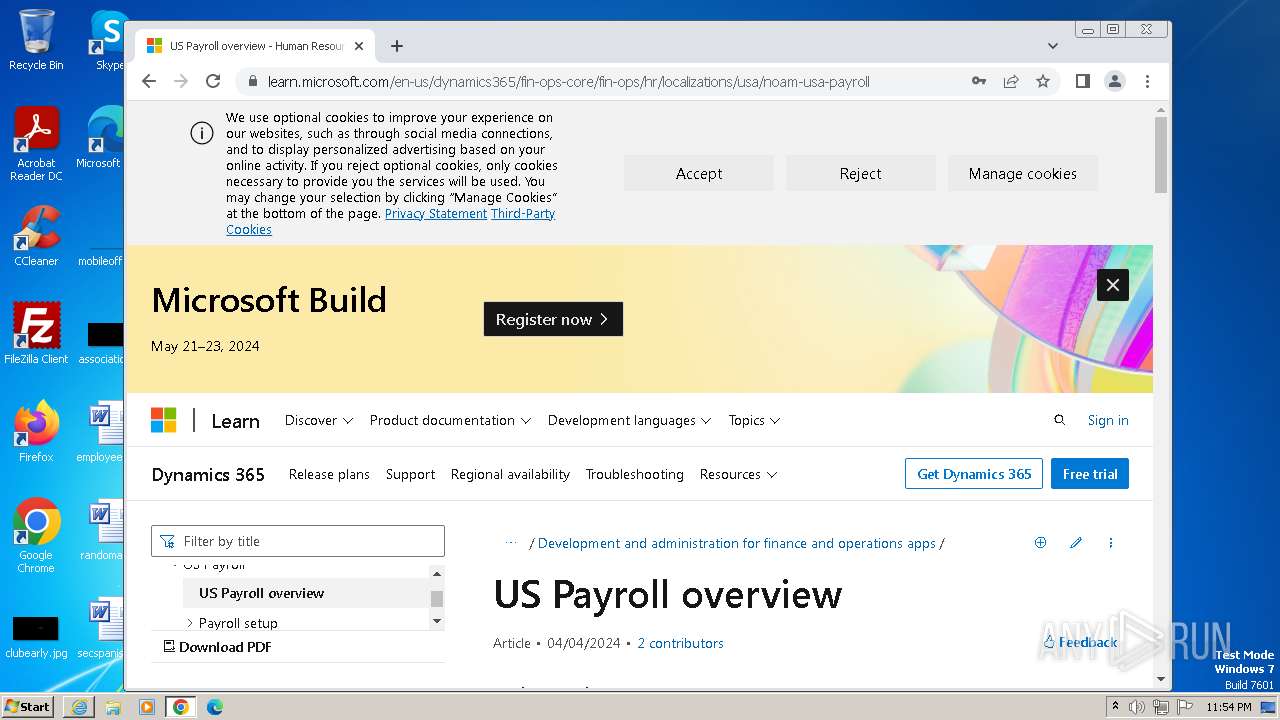
Task: Open article more options three dots
Action: pyautogui.click(x=1111, y=543)
